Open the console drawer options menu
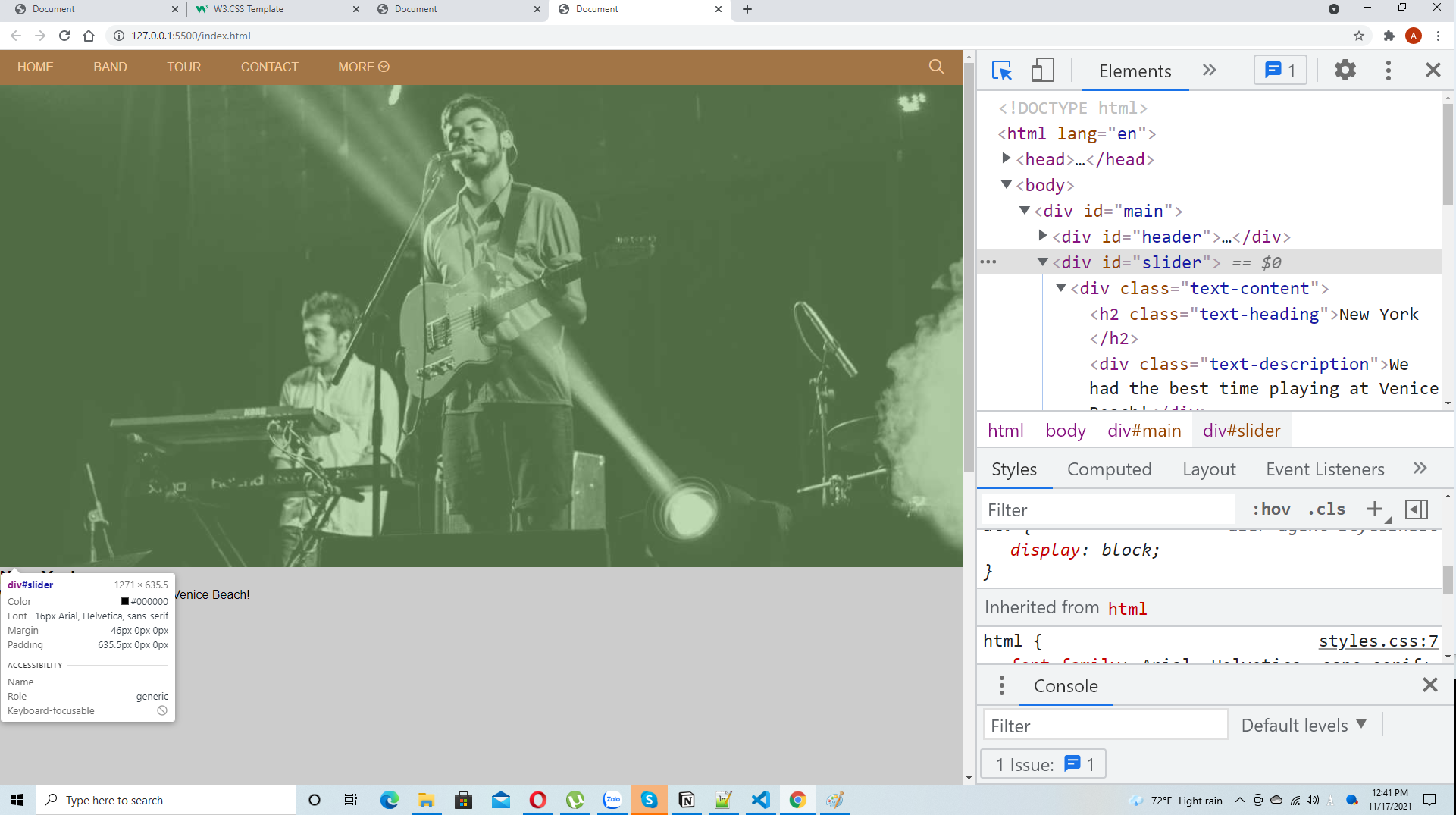 [1001, 685]
